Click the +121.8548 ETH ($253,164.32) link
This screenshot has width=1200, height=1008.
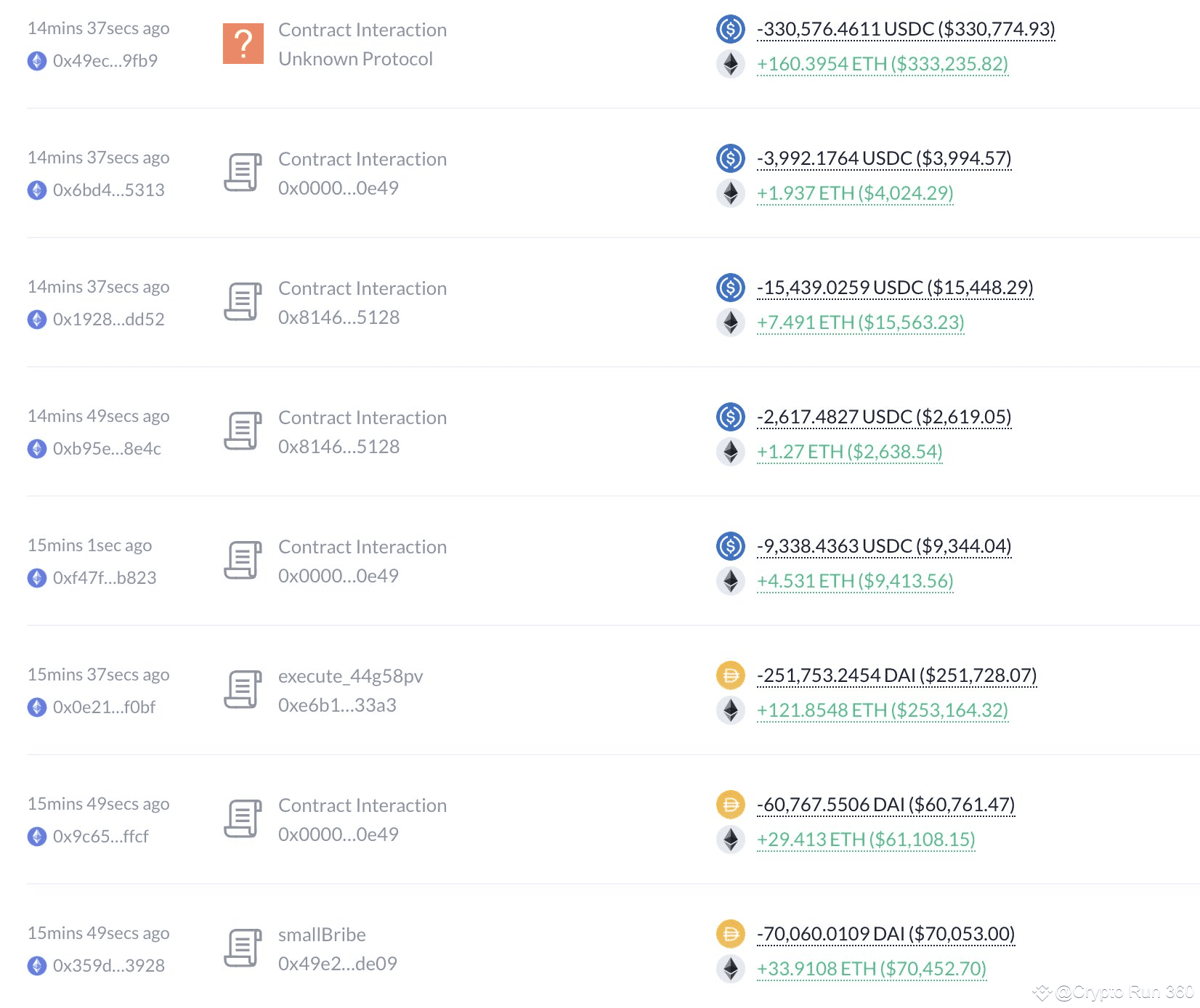pyautogui.click(x=882, y=710)
